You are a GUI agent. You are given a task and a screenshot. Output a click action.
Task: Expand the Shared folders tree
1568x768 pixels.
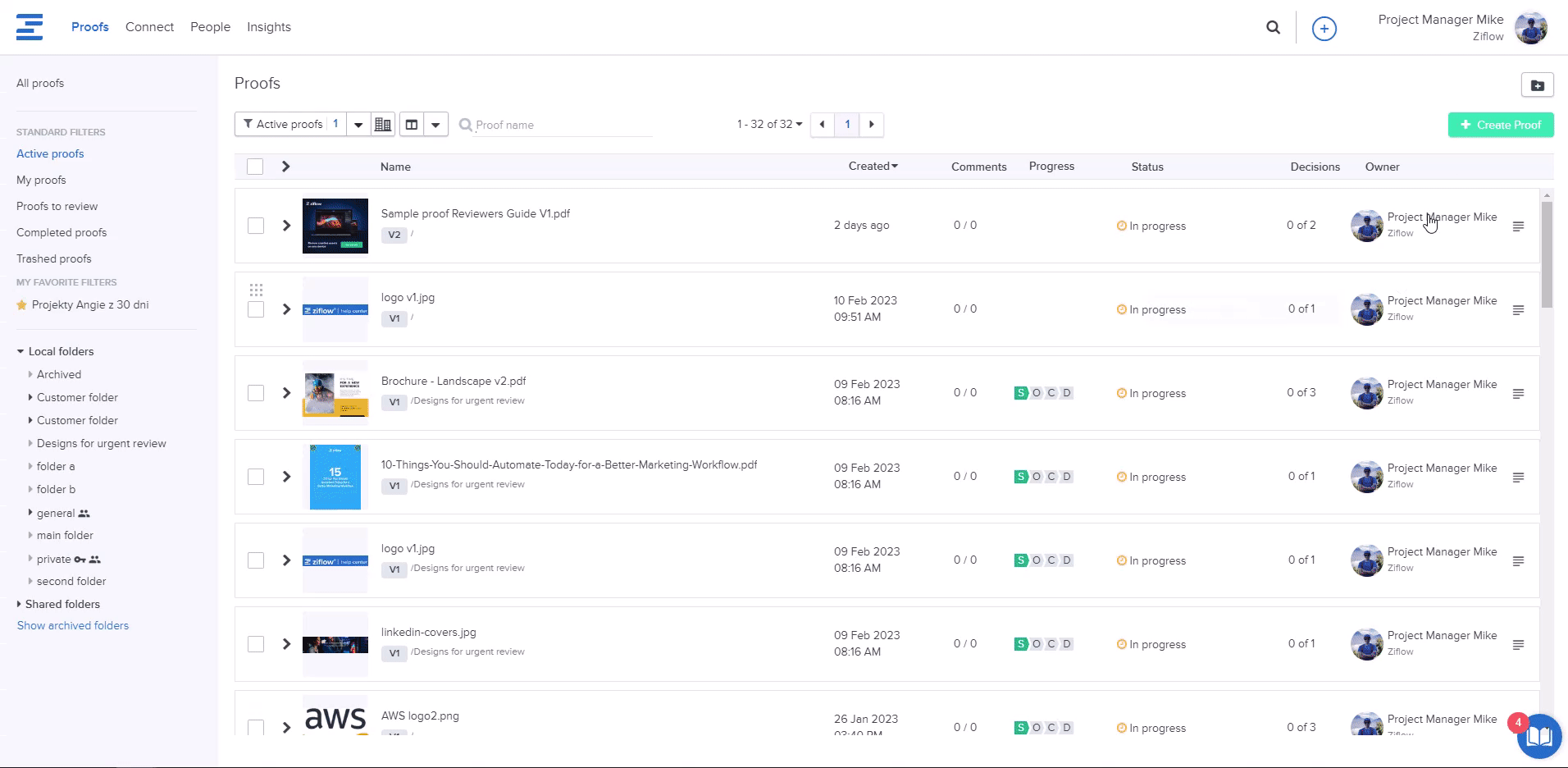click(x=20, y=604)
